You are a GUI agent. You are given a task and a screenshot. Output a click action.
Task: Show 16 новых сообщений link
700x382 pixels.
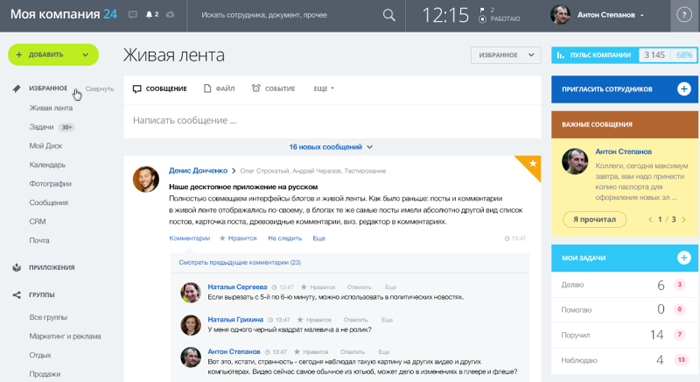[330, 147]
